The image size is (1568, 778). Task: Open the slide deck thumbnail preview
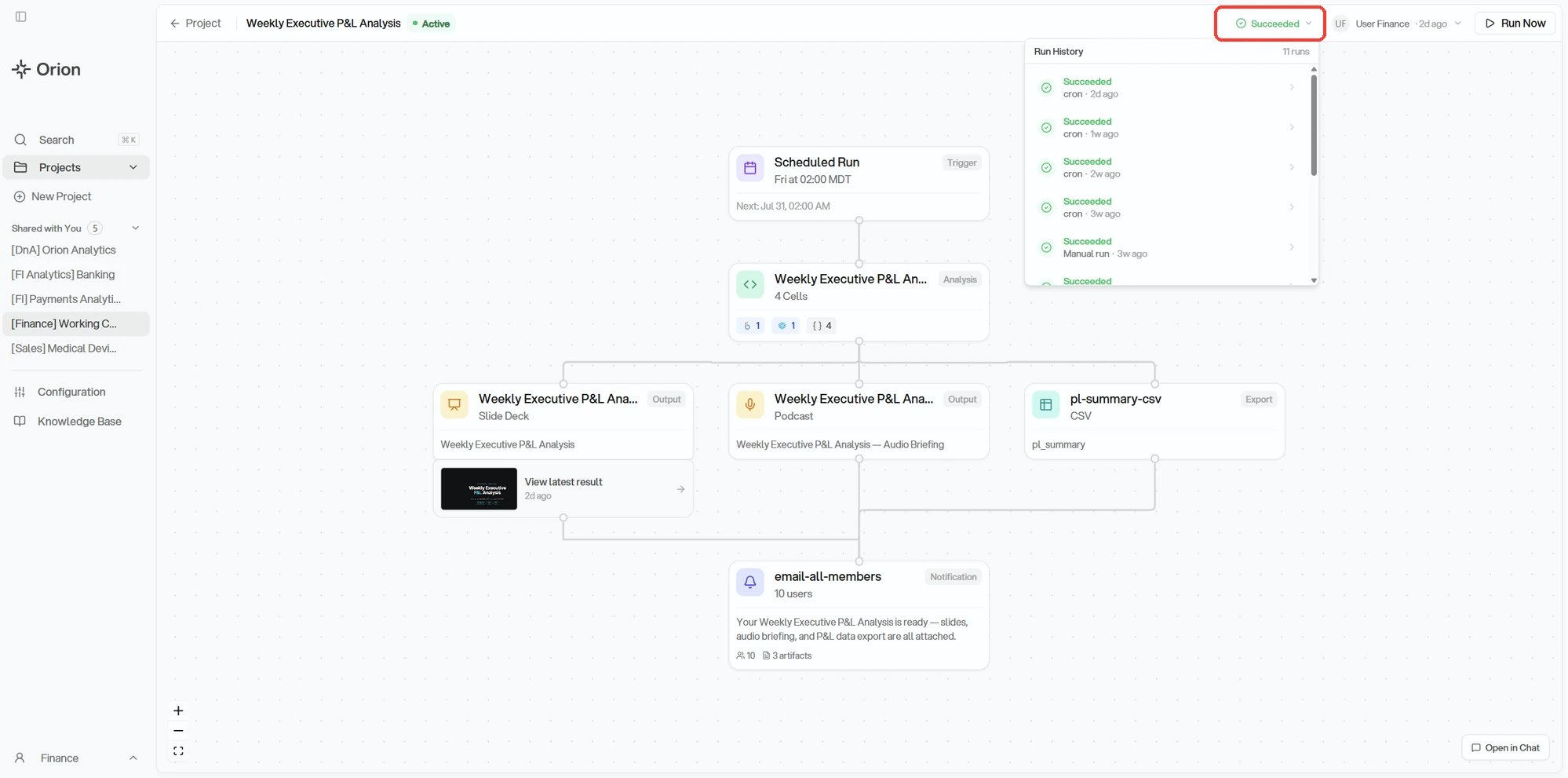[479, 489]
